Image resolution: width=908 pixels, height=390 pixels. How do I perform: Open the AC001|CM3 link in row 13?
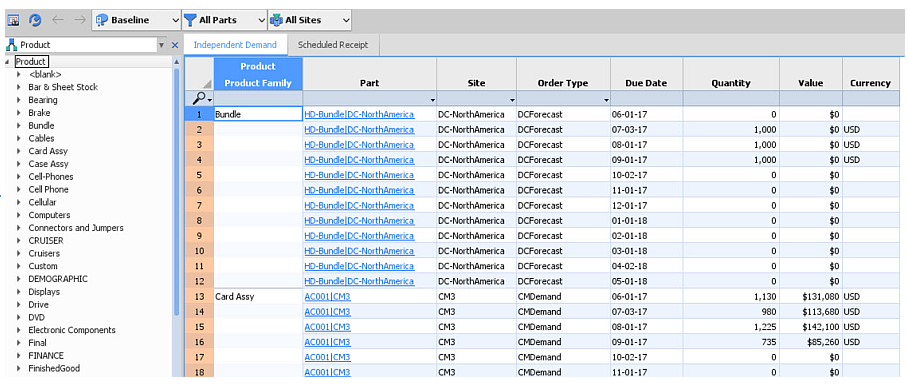tap(327, 297)
